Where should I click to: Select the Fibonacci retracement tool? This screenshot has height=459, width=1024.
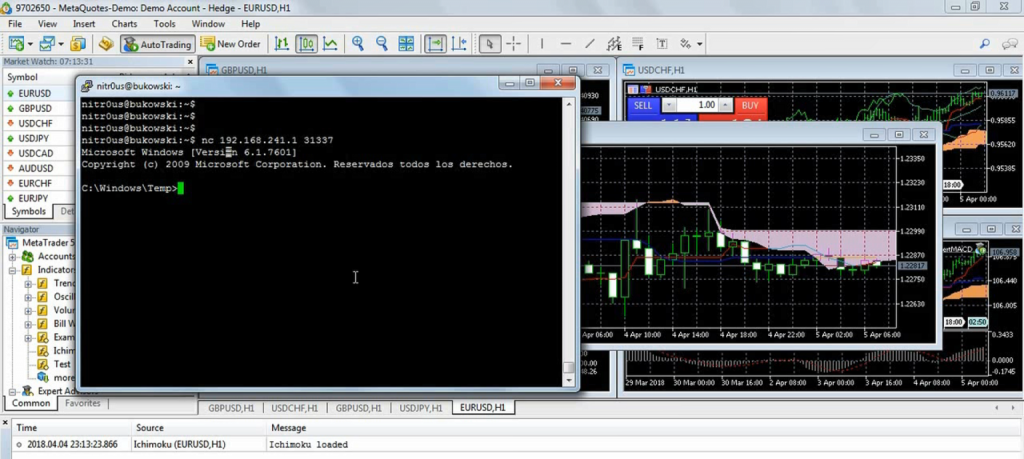(638, 44)
